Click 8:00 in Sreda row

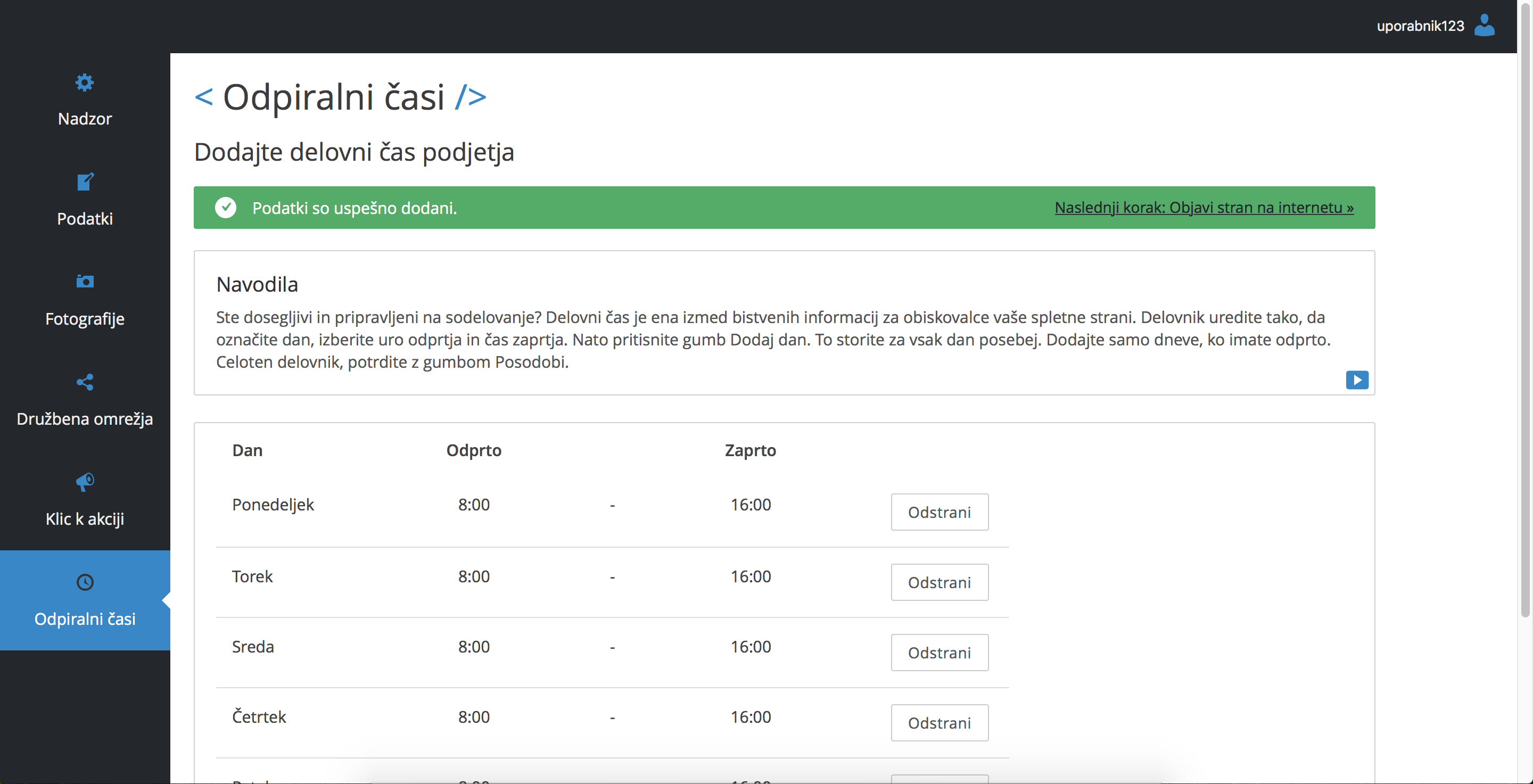[x=474, y=647]
